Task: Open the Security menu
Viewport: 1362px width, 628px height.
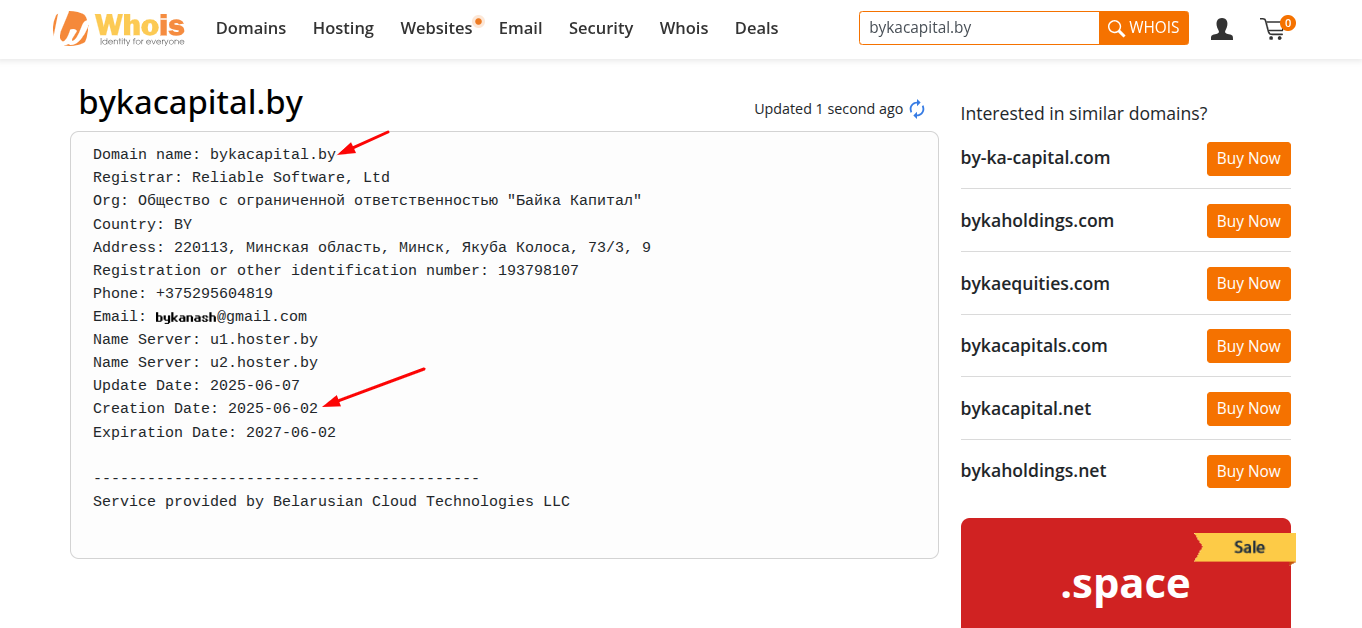Action: click(x=601, y=28)
